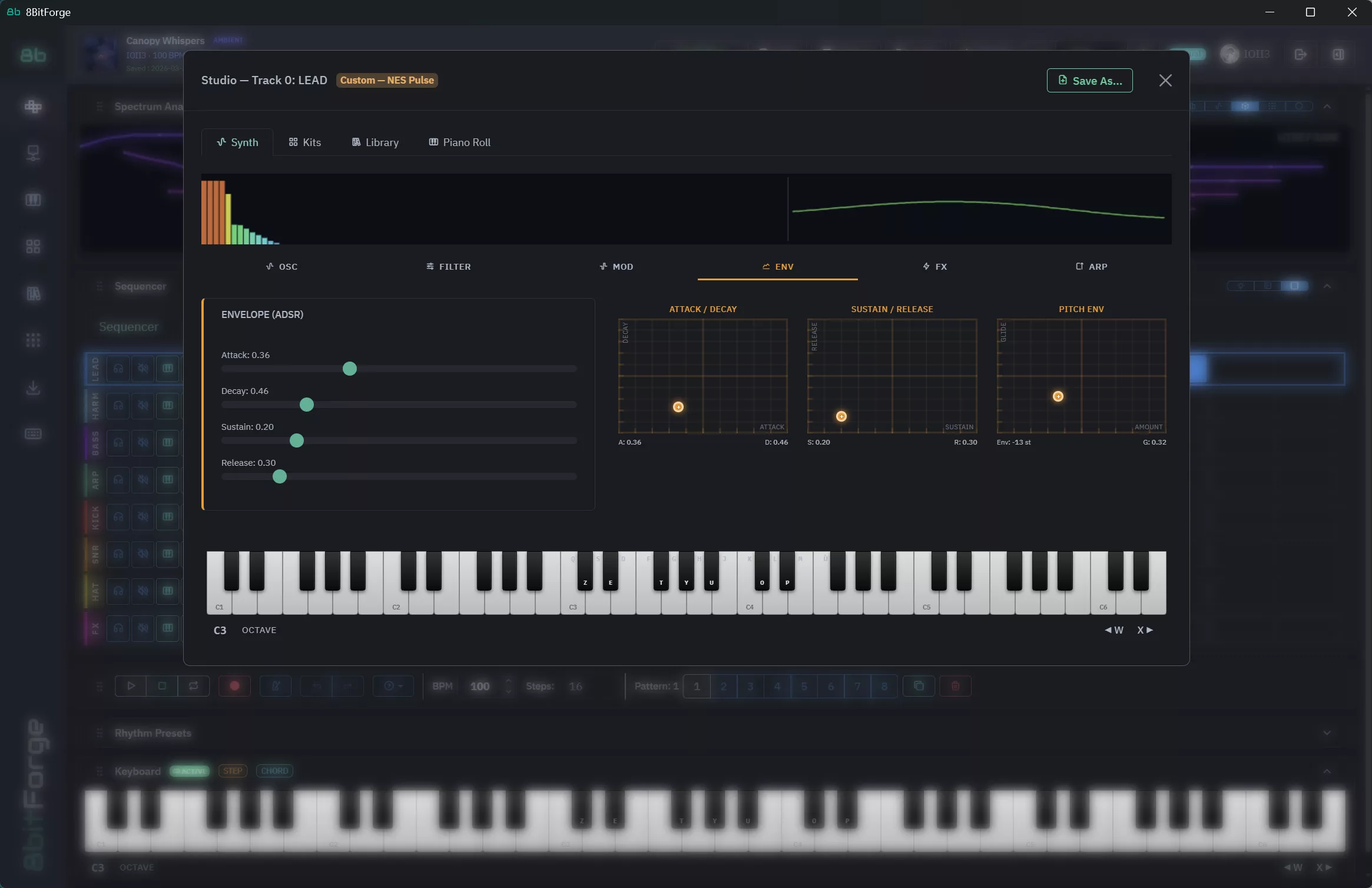
Task: Duplicate the pattern using the copy icon
Action: coord(918,685)
